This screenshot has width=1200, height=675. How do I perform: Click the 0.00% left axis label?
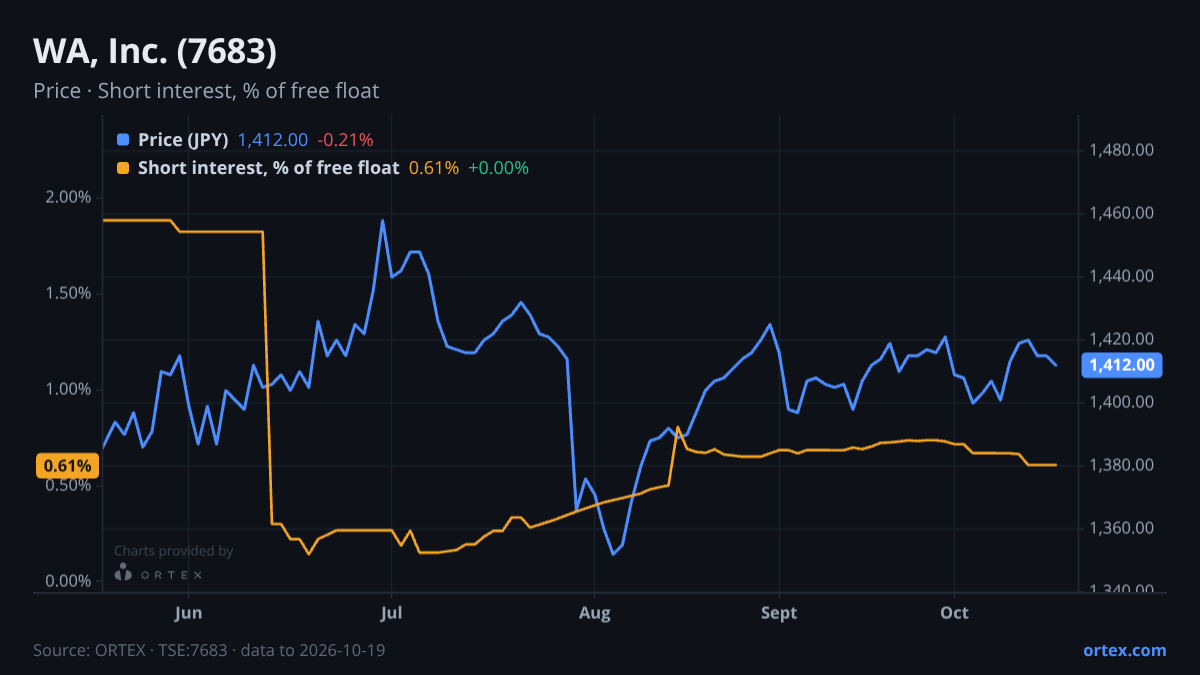click(69, 581)
